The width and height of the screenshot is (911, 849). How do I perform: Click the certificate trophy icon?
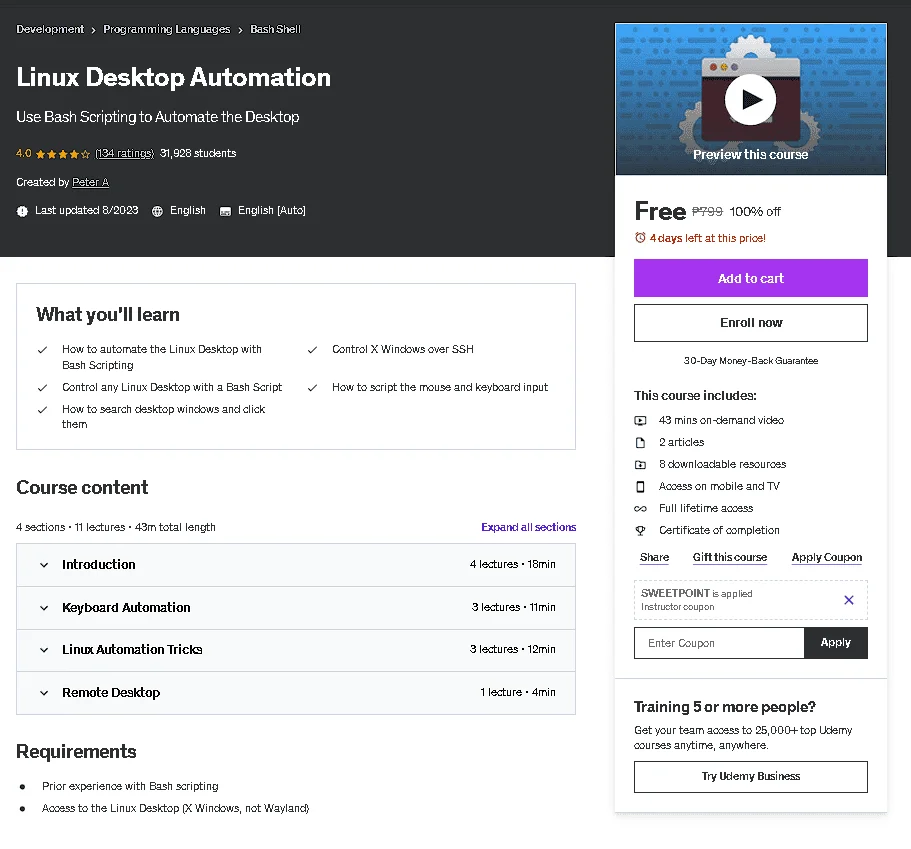click(640, 531)
